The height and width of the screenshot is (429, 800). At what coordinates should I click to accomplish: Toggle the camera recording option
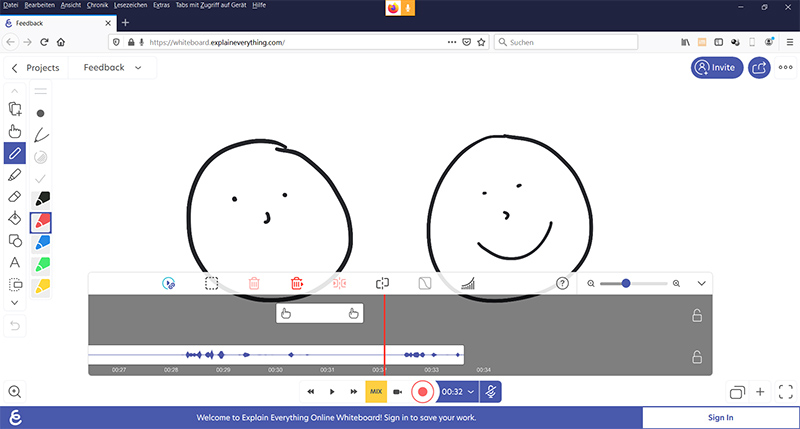click(x=398, y=392)
